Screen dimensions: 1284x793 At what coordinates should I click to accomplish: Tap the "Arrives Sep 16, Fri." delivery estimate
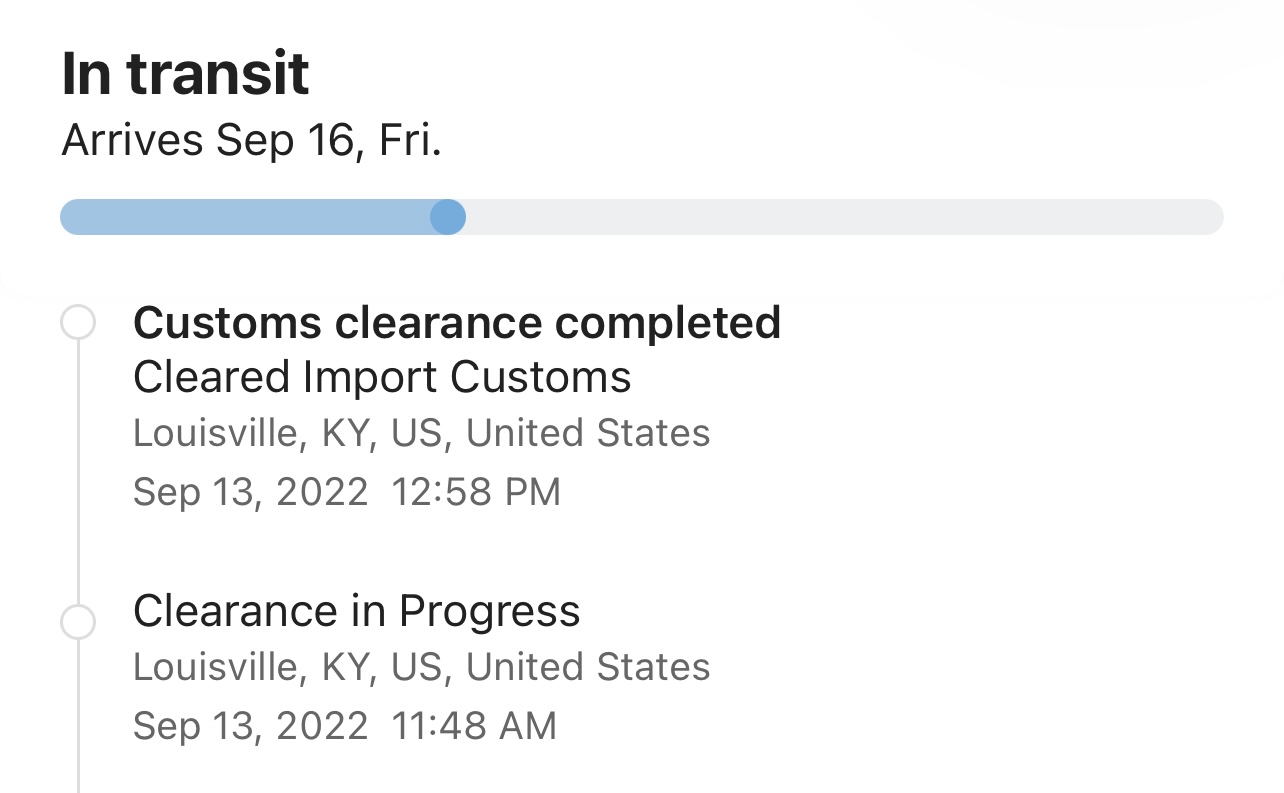(251, 141)
